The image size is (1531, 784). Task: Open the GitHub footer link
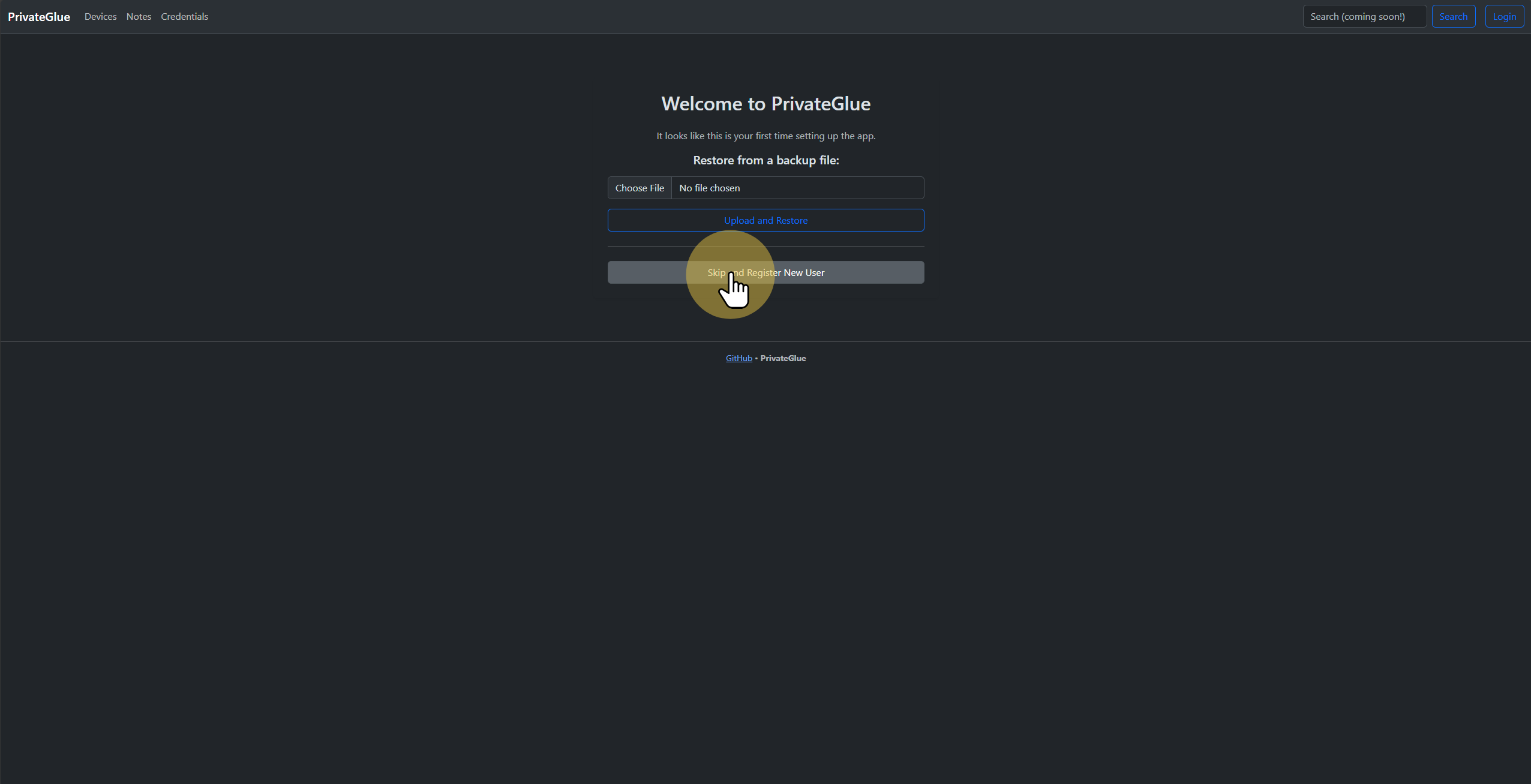coord(739,358)
